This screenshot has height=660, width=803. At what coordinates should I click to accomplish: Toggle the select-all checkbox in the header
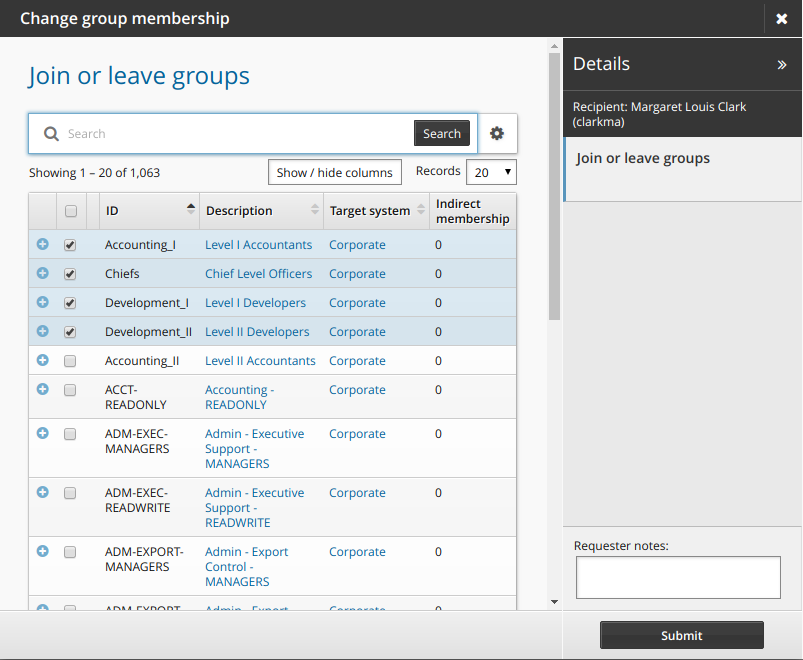click(x=70, y=211)
